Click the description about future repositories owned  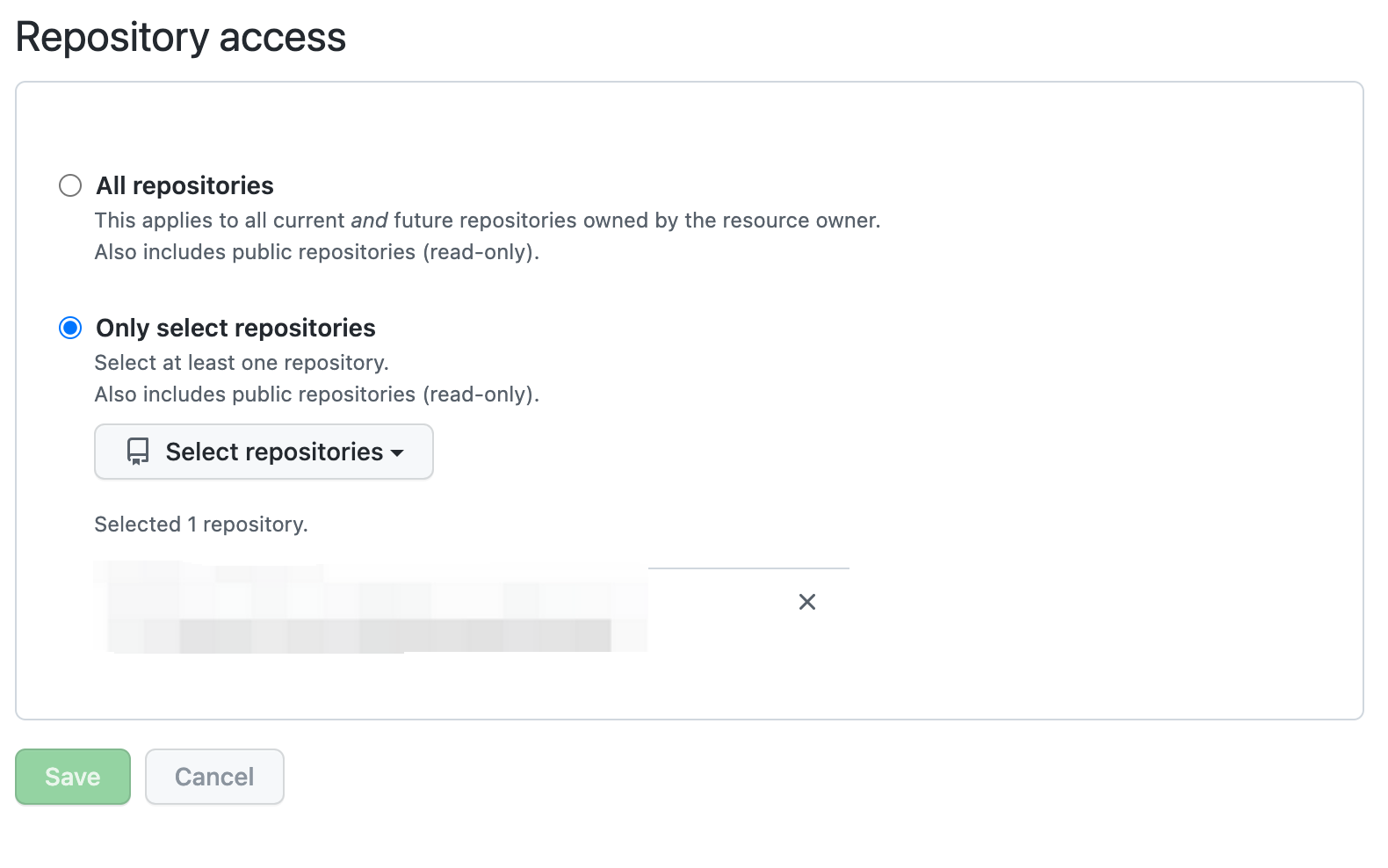pyautogui.click(x=488, y=221)
